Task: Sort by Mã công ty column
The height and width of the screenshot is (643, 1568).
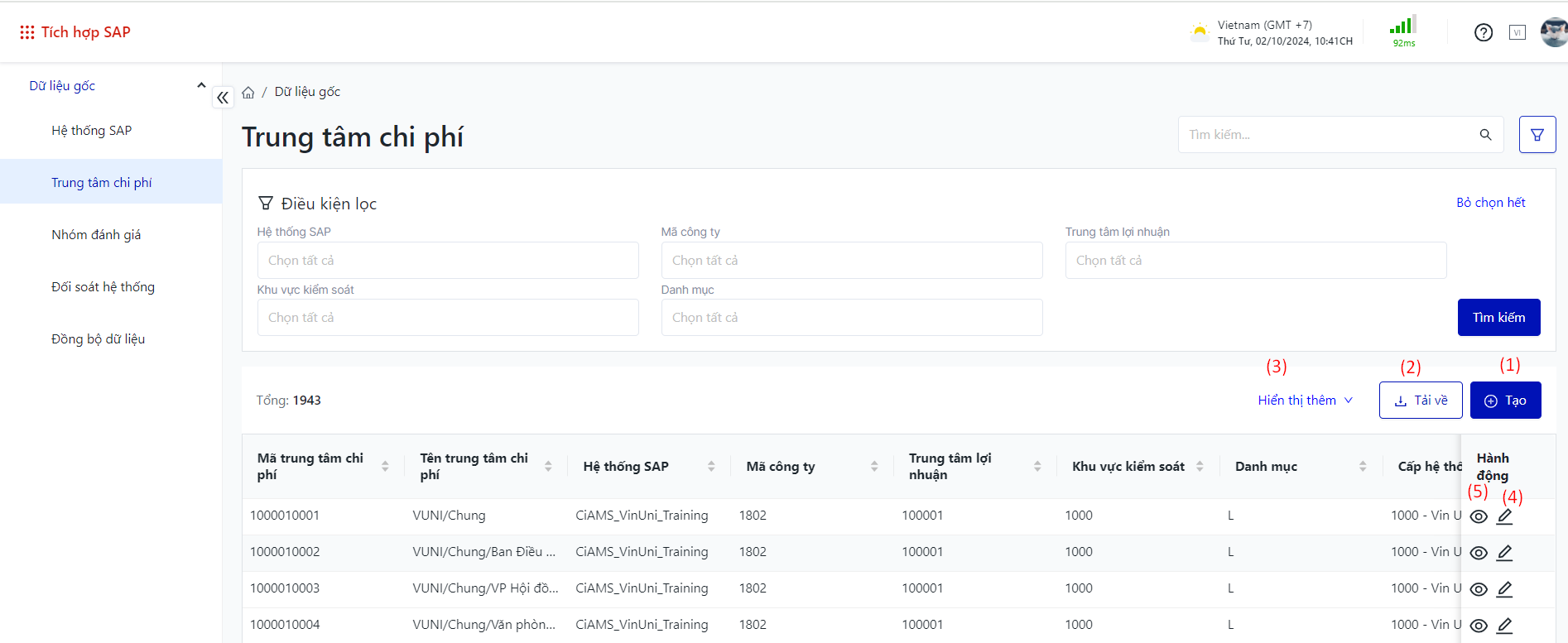Action: [x=873, y=467]
